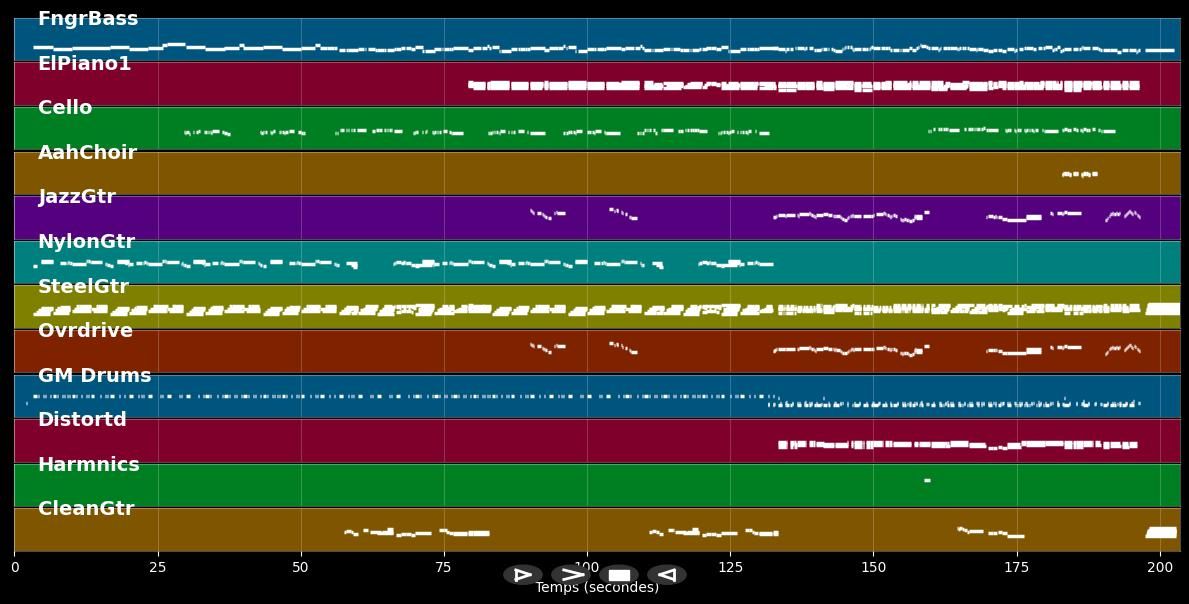This screenshot has height=604, width=1189.
Task: Click the 'Temps (secondes)' axis label
Action: pos(597,588)
